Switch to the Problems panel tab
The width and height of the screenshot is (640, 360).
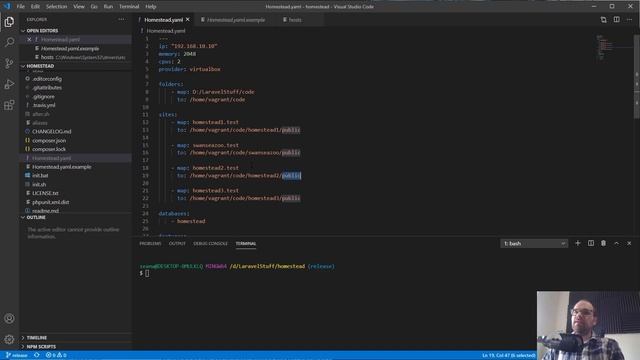click(150, 243)
